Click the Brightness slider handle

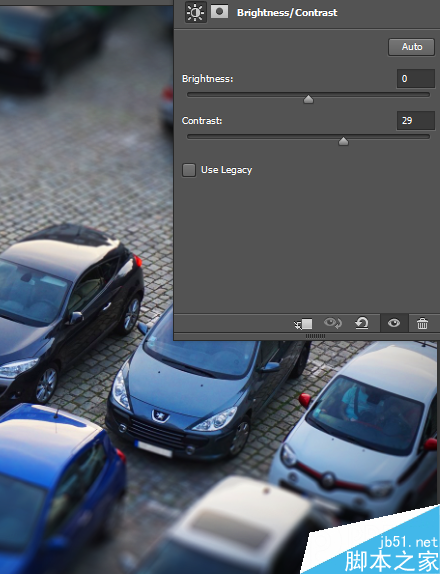(x=308, y=99)
